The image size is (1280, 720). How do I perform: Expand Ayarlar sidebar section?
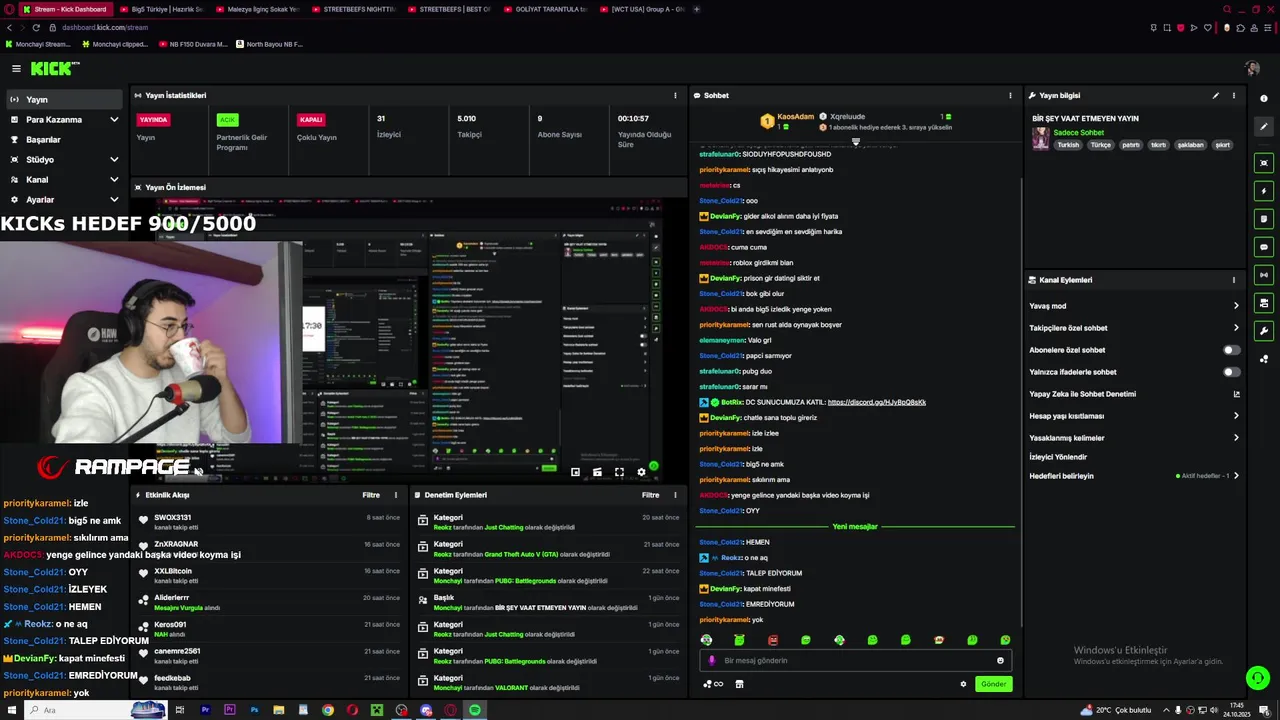pyautogui.click(x=114, y=200)
